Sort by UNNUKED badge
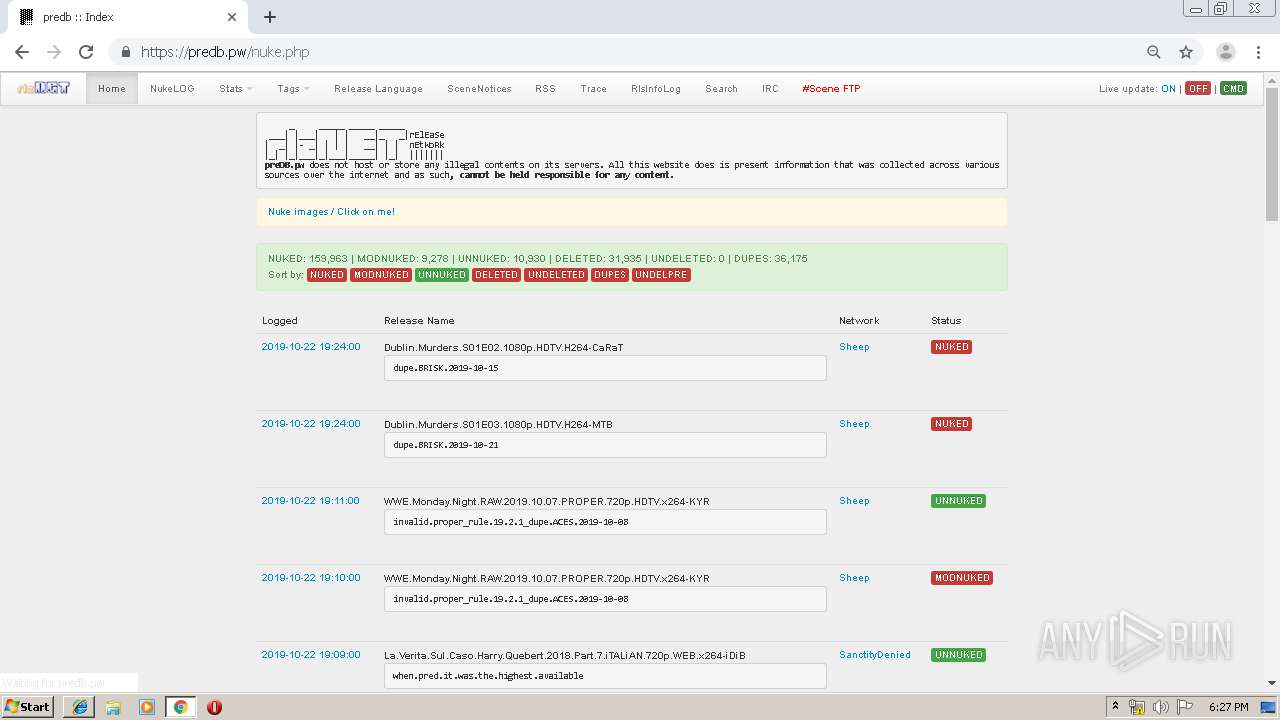The height and width of the screenshot is (720, 1280). 442,275
